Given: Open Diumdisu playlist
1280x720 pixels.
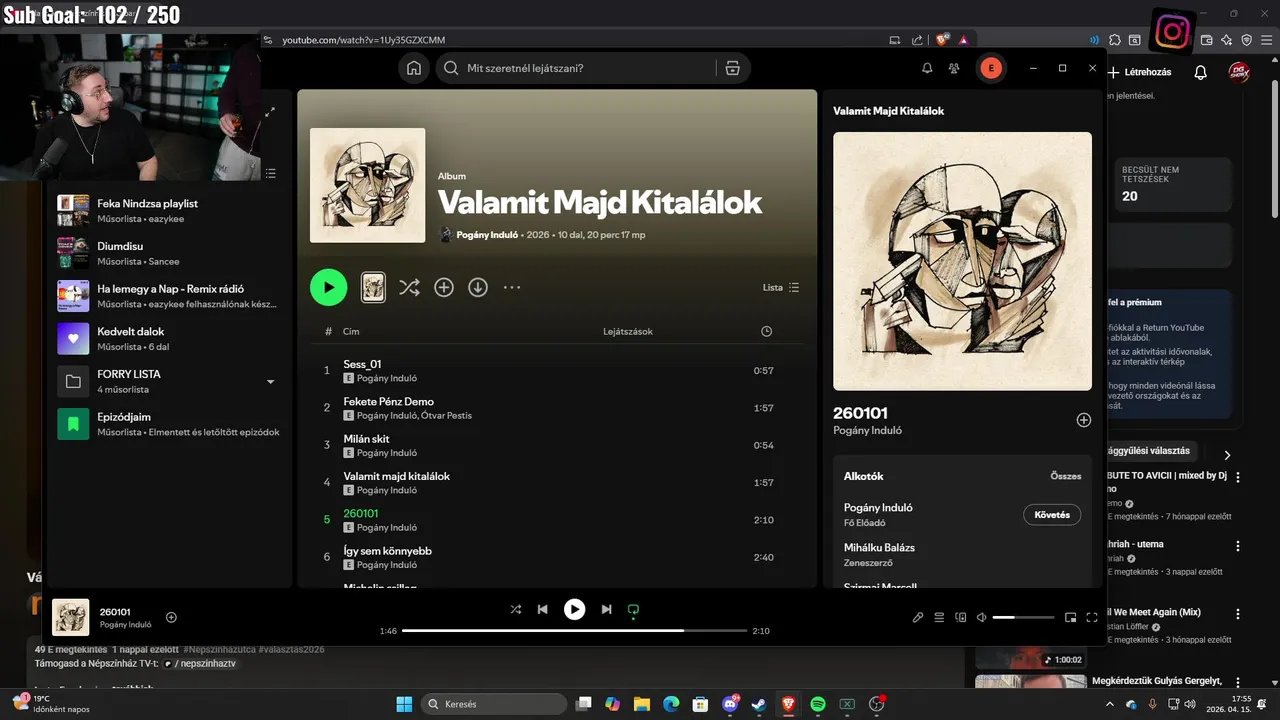Looking at the screenshot, I should [x=169, y=253].
